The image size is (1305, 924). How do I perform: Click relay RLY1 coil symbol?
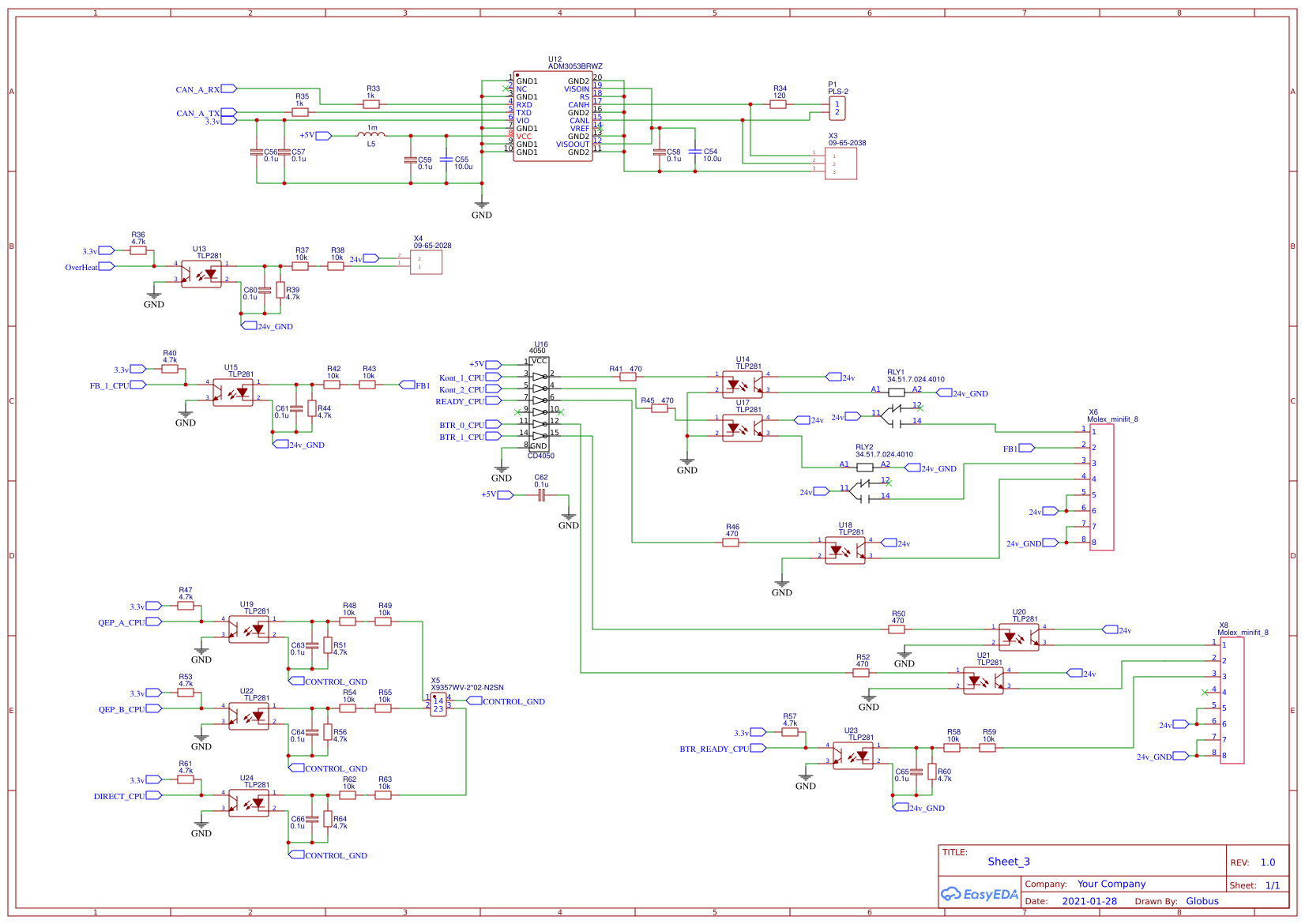897,392
